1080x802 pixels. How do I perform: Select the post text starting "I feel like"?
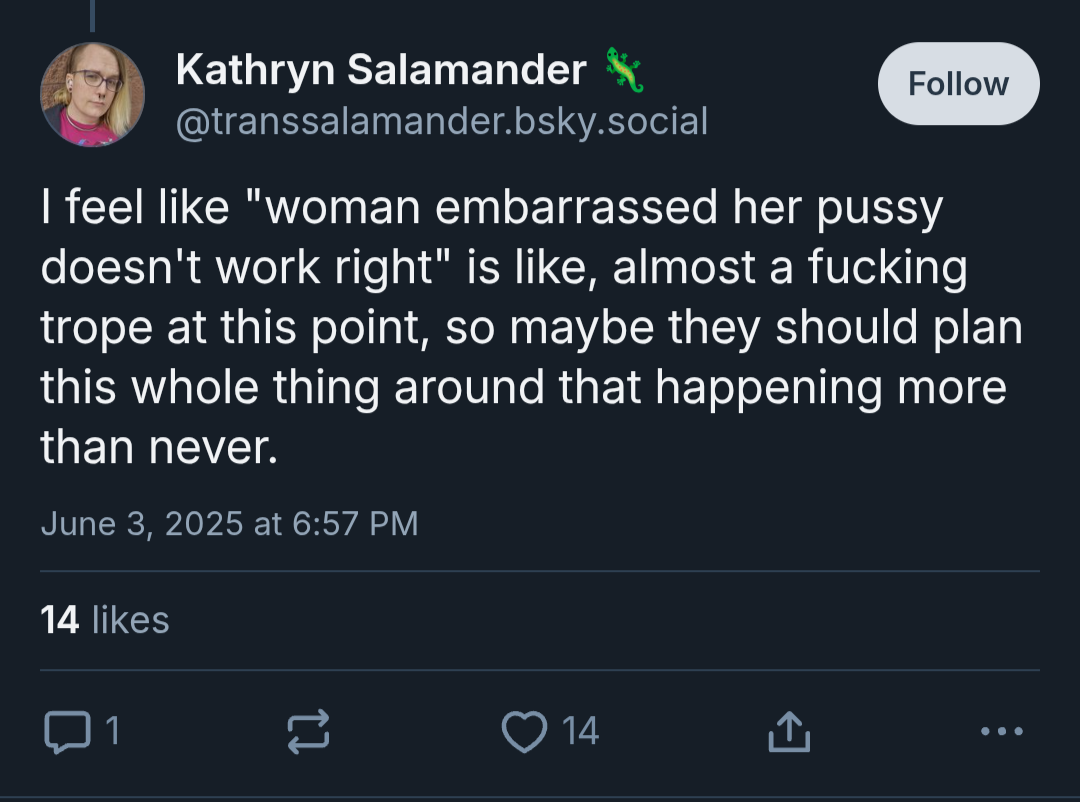(x=532, y=327)
